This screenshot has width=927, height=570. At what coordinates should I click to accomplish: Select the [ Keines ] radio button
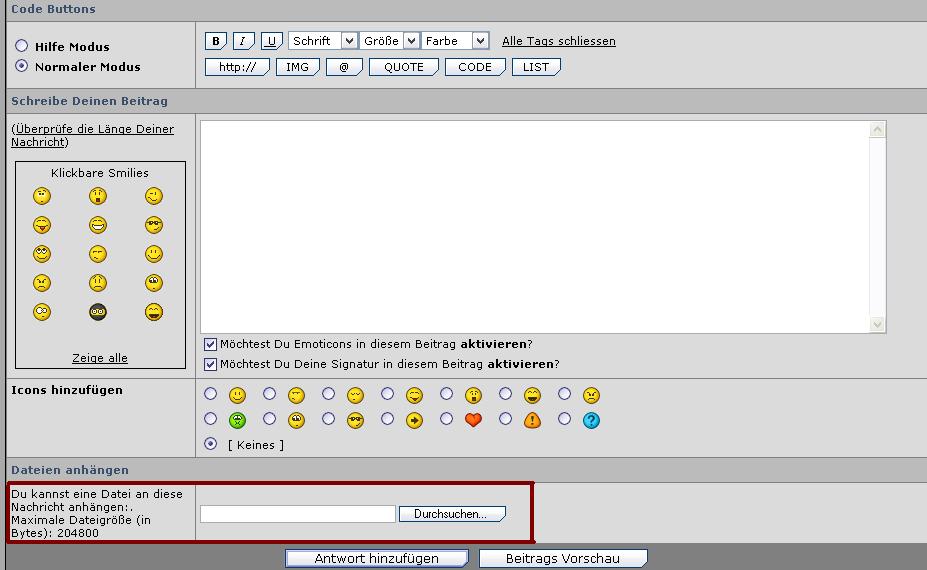210,443
